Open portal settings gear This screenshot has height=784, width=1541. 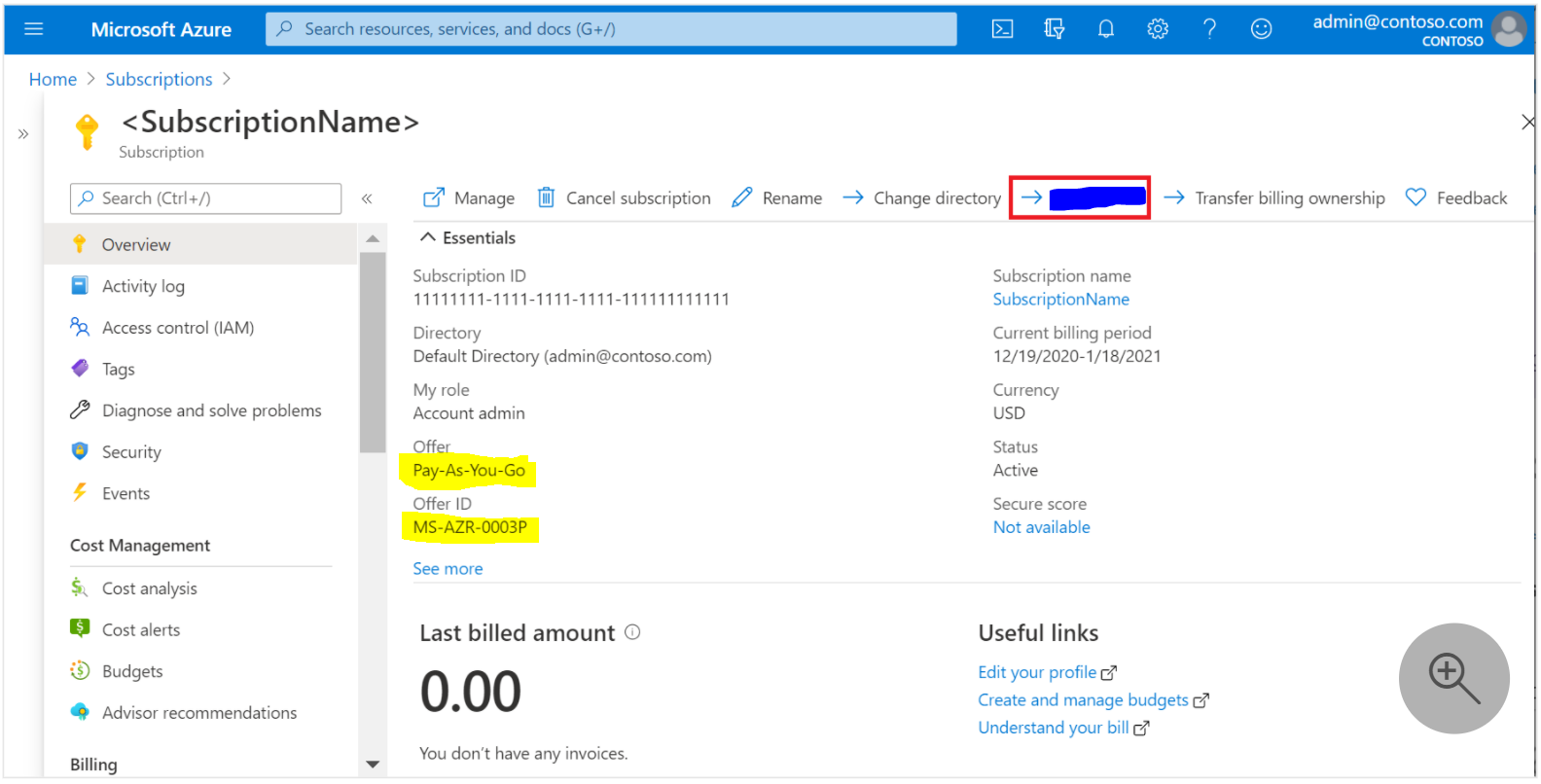tap(1158, 29)
